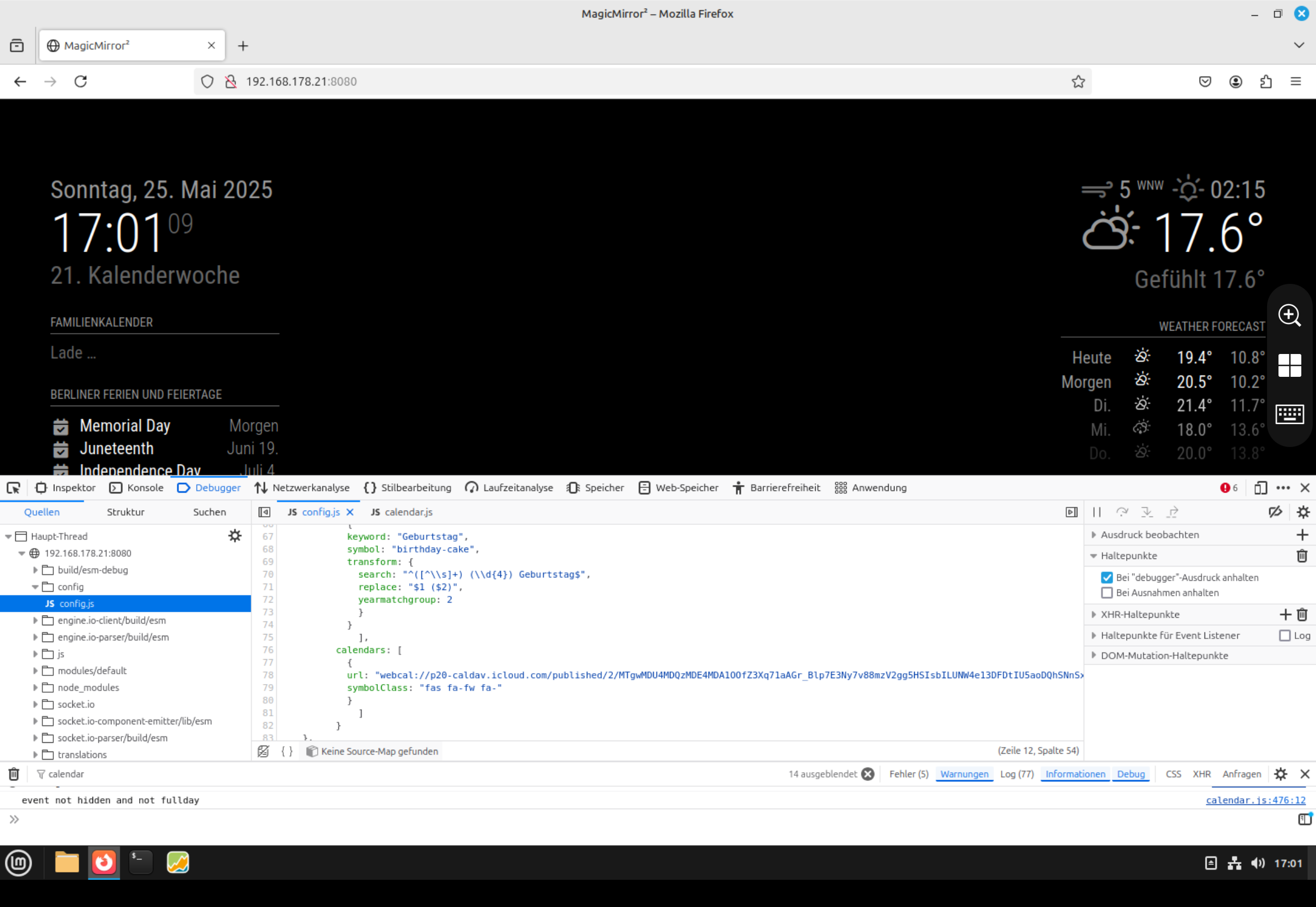Toggle the Fehler (5) filter button
This screenshot has height=907, width=1316.
pyautogui.click(x=908, y=774)
